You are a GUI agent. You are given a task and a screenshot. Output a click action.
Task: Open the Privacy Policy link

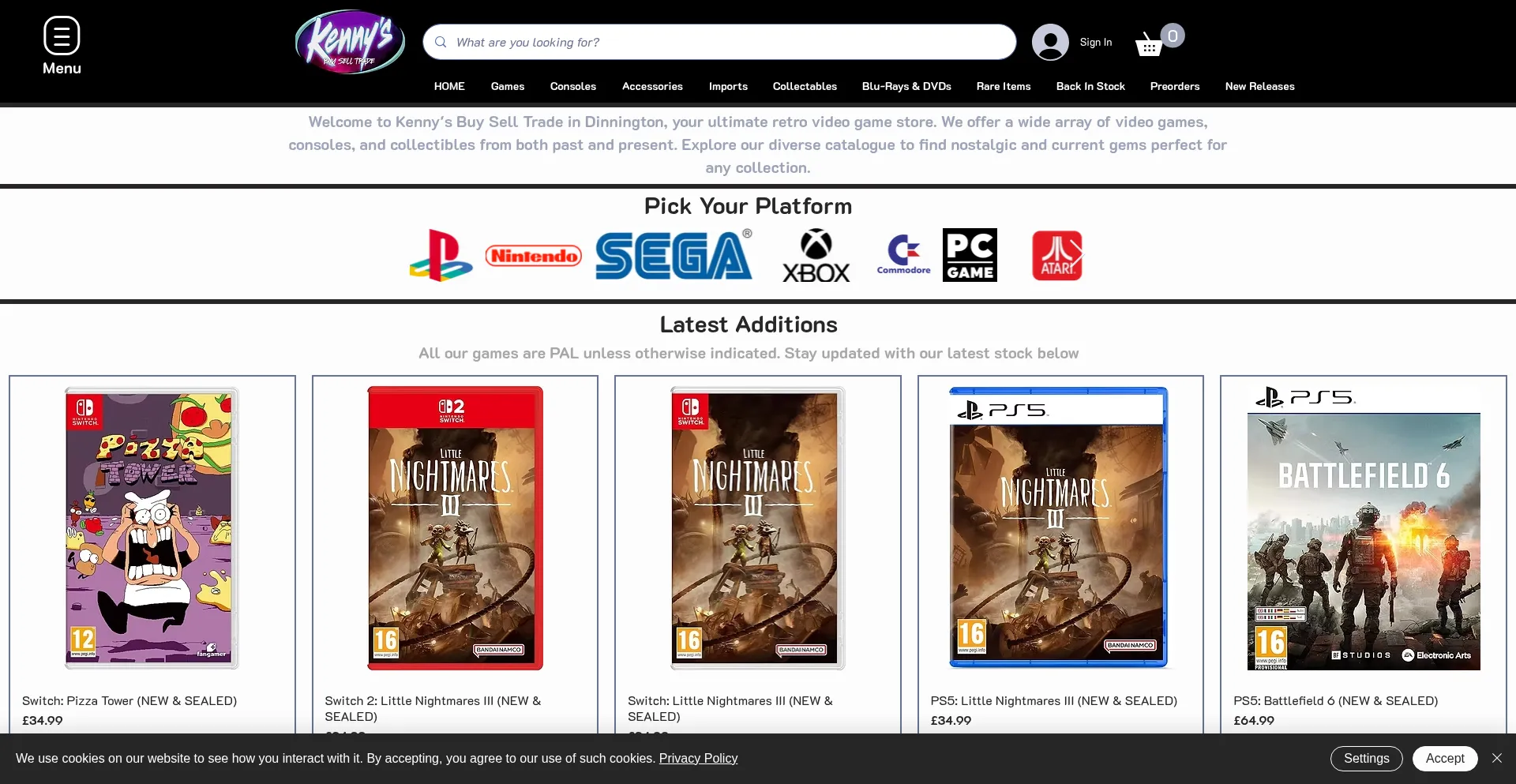[x=698, y=758]
